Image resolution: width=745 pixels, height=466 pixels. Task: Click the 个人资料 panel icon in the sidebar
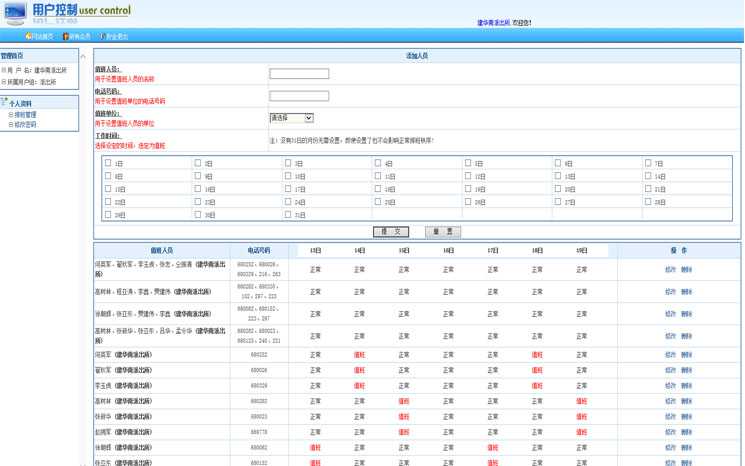5,102
